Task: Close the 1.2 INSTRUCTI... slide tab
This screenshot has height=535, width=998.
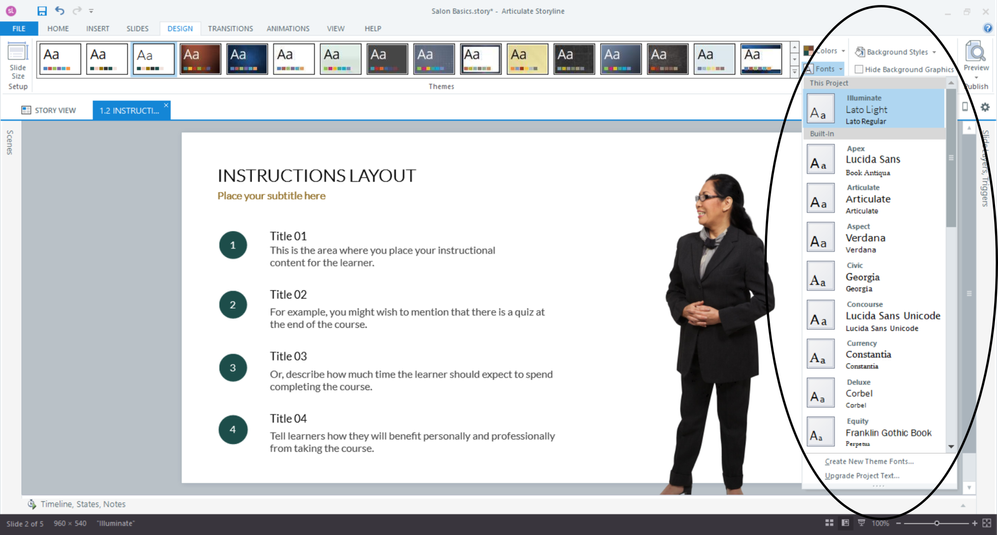Action: (x=165, y=106)
